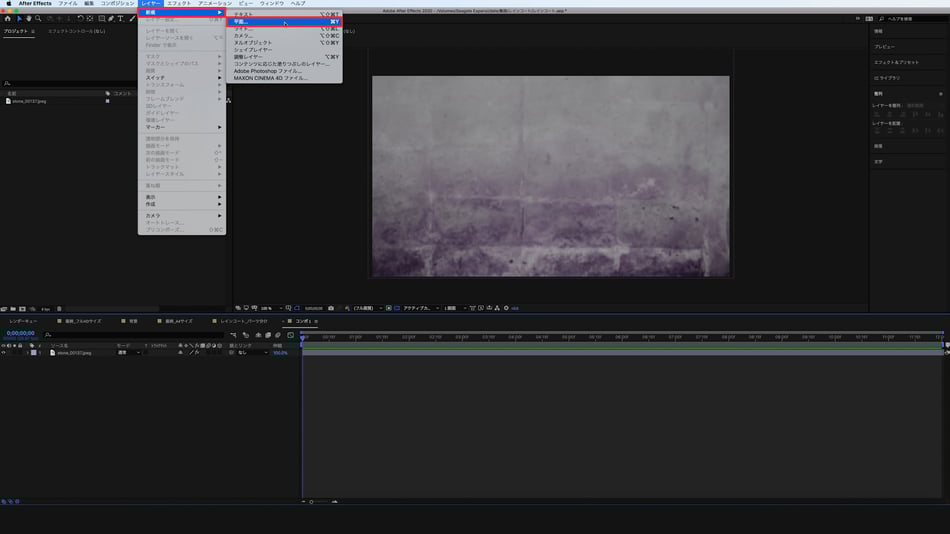Screen dimensions: 950x534
Task: Open the エフェクト menu in menu bar
Action: [178, 4]
